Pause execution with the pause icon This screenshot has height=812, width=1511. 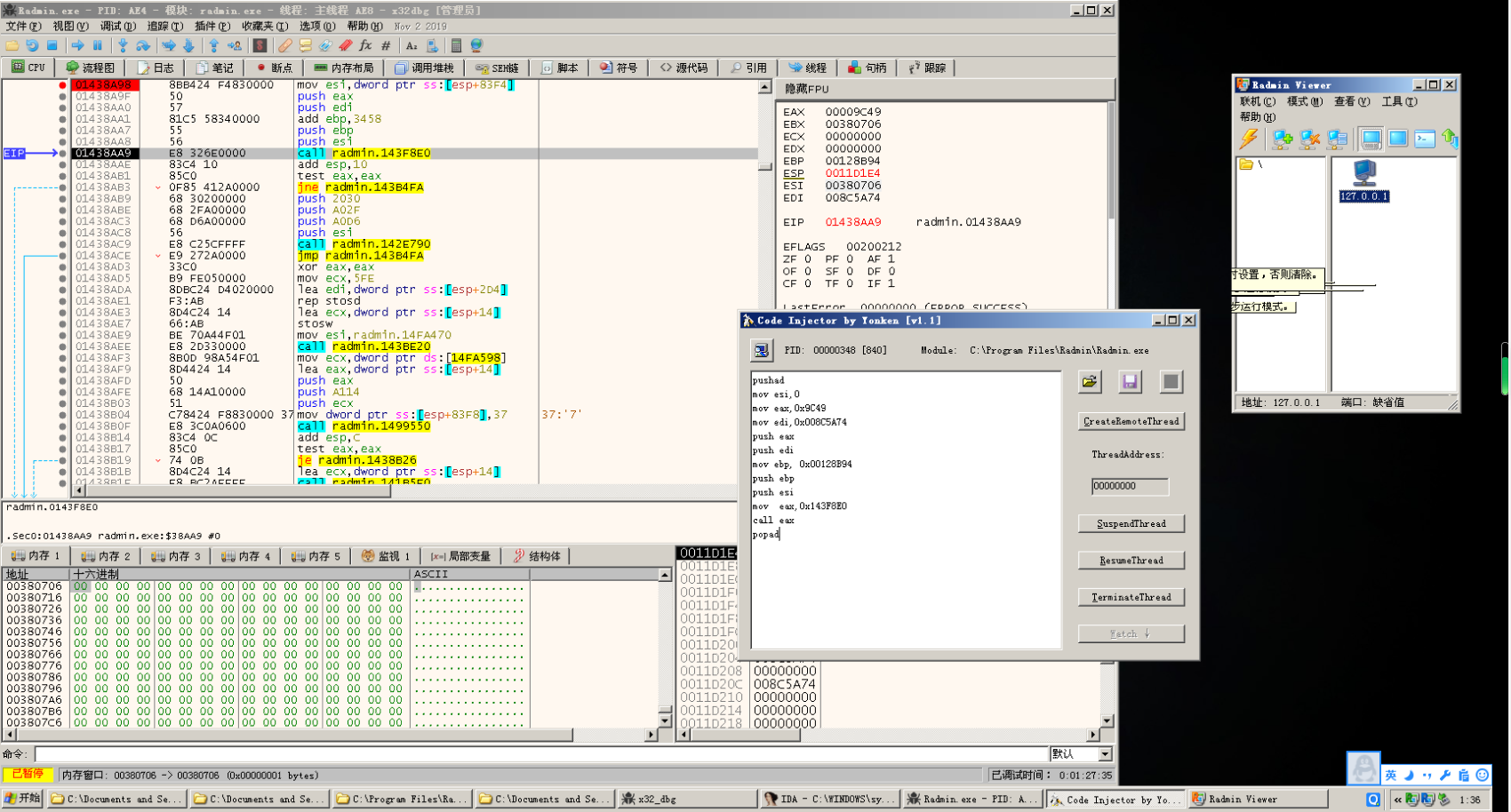(x=98, y=45)
